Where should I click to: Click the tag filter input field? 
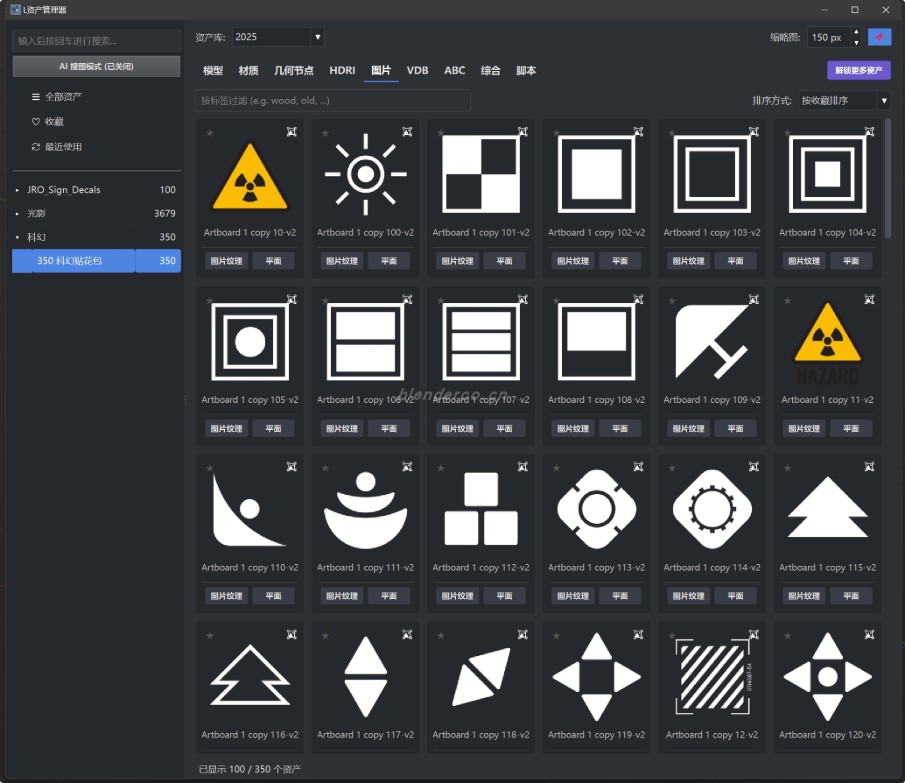333,100
